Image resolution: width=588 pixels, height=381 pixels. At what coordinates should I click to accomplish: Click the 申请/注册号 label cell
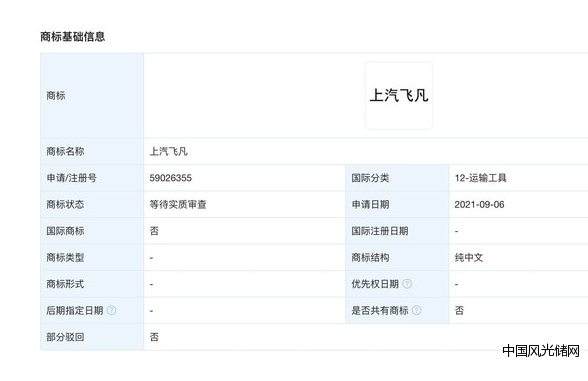coord(92,178)
